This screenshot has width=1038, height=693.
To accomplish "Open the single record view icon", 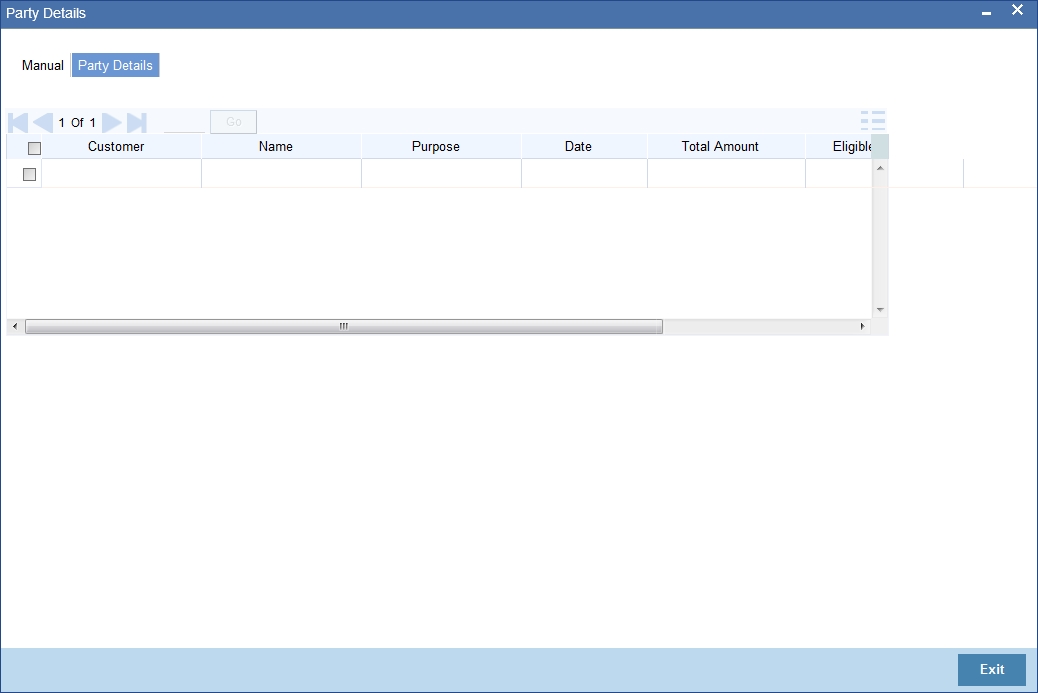I will tap(873, 120).
